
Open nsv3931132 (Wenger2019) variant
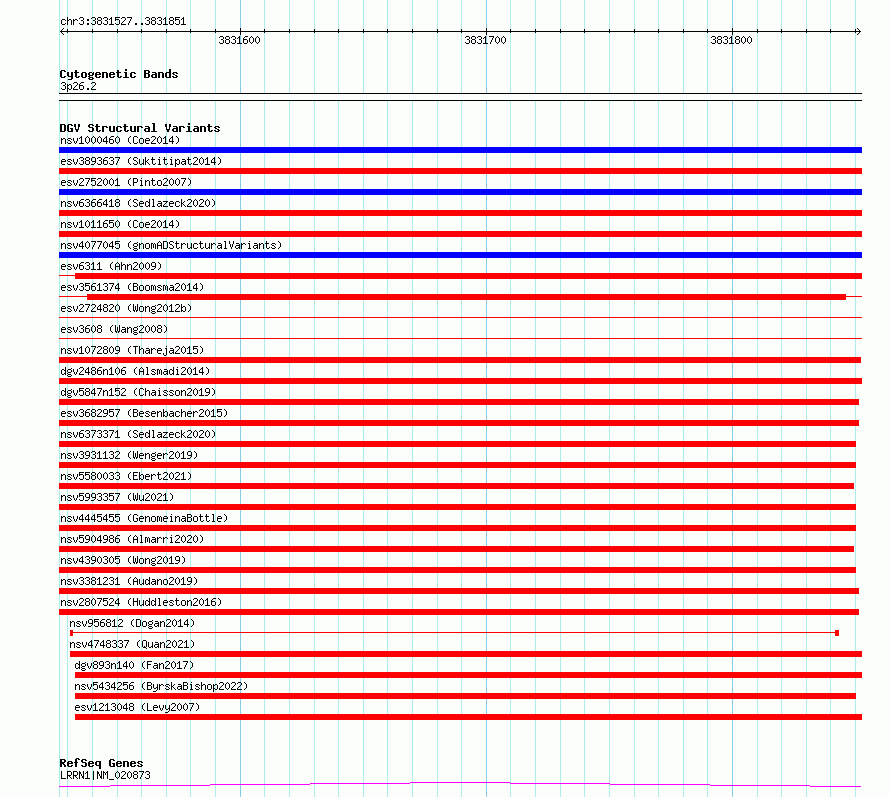pyautogui.click(x=129, y=455)
